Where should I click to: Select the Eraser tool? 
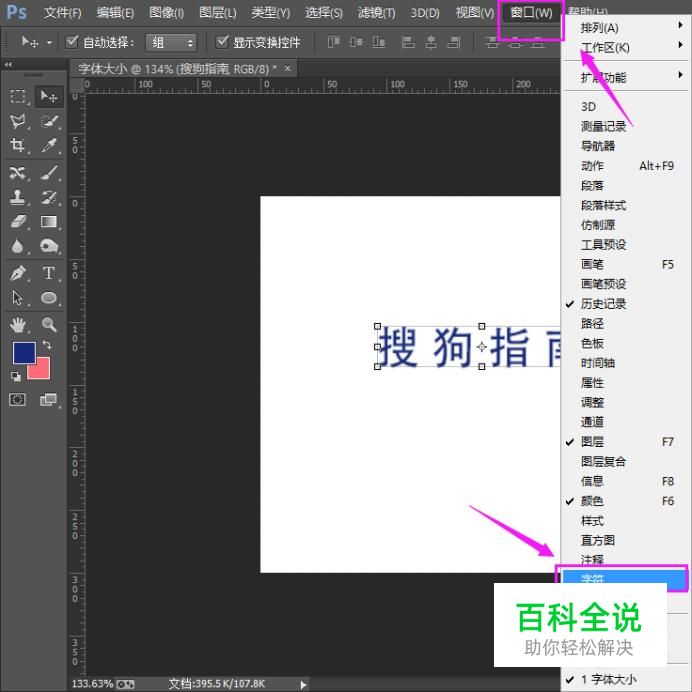pyautogui.click(x=18, y=222)
